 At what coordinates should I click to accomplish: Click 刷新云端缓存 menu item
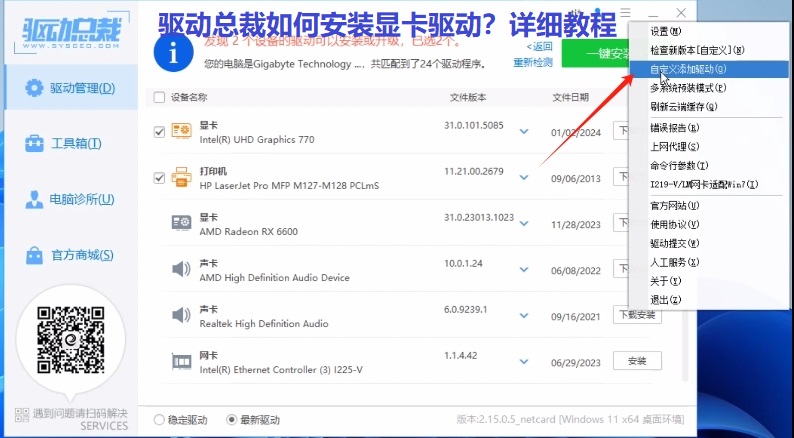pos(708,107)
